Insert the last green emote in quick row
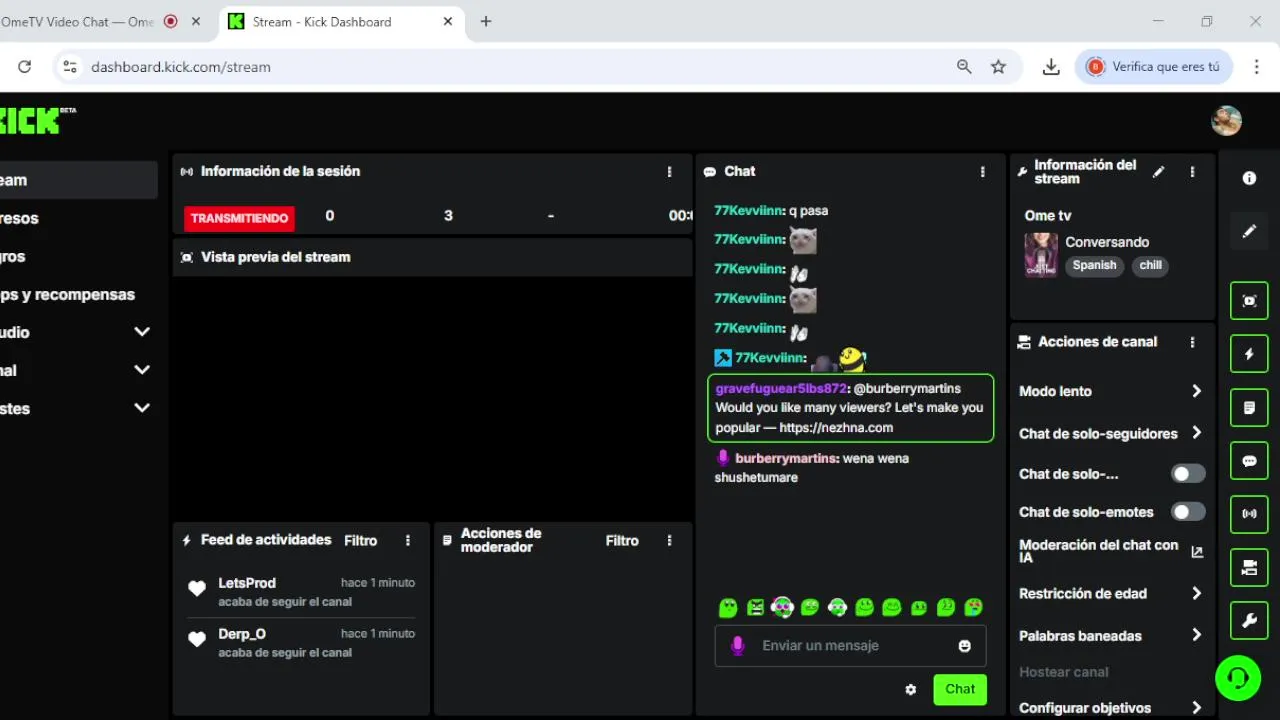The width and height of the screenshot is (1280, 720). [x=973, y=608]
